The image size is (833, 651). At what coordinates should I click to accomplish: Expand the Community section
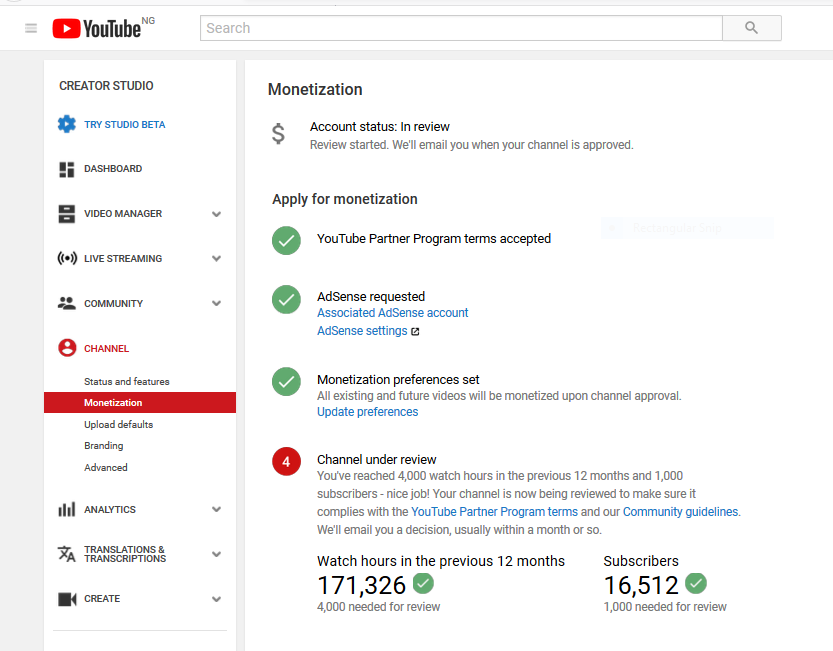click(216, 303)
